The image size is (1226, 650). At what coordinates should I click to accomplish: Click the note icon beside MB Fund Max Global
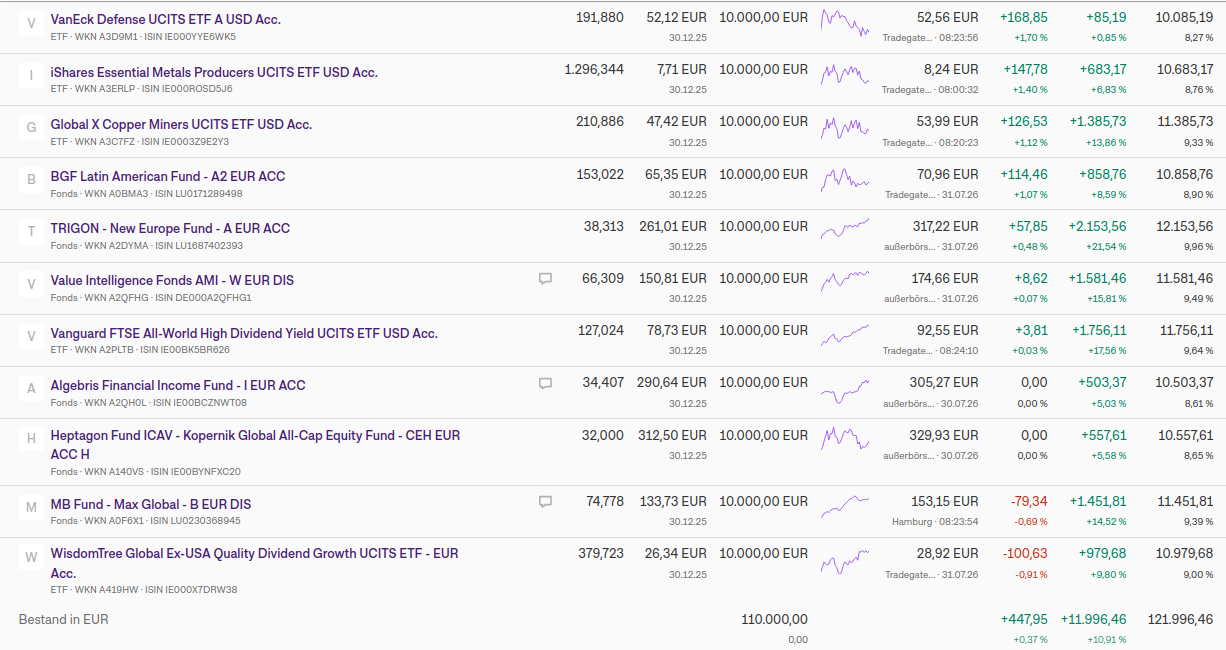pyautogui.click(x=545, y=502)
